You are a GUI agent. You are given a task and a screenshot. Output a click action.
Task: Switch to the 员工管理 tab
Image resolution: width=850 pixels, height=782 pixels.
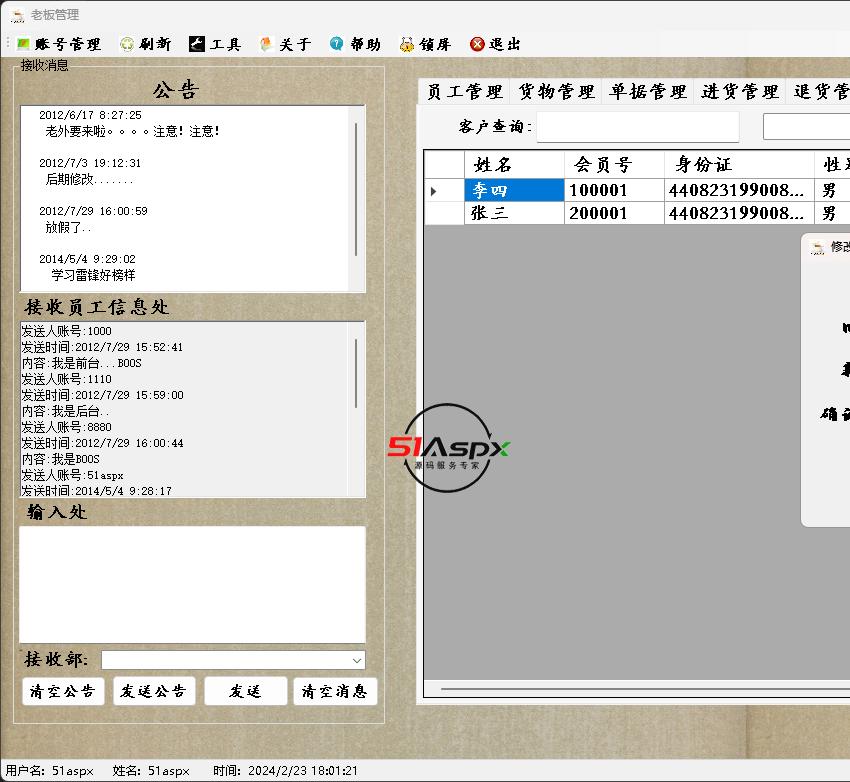(465, 92)
